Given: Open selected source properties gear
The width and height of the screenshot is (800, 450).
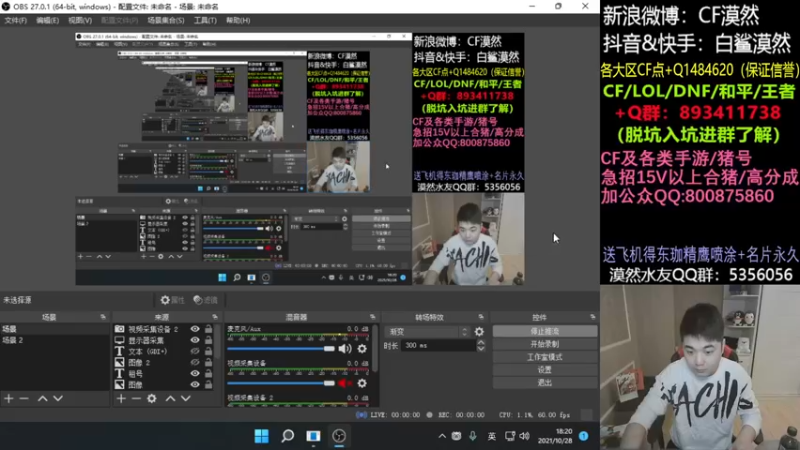Looking at the screenshot, I should pos(152,398).
